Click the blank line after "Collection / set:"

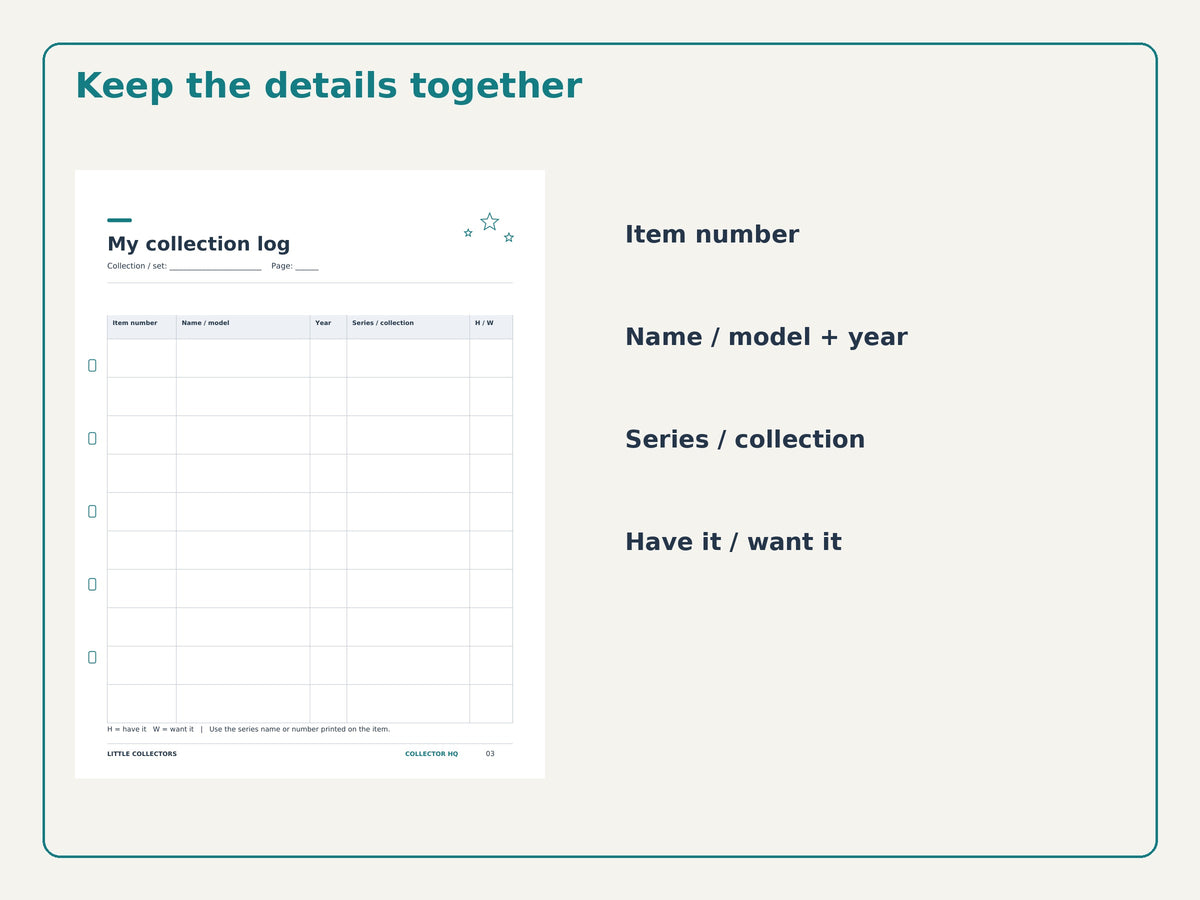pyautogui.click(x=215, y=267)
